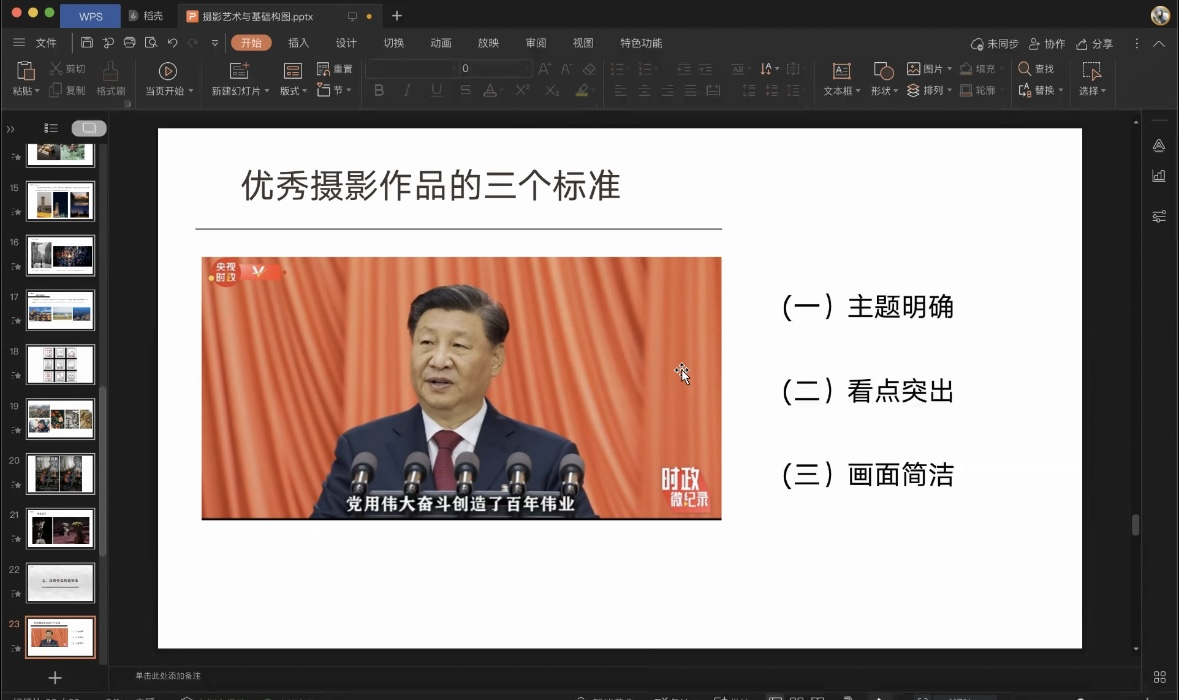Open the 图片 picture dropdown
Image resolution: width=1179 pixels, height=700 pixels.
point(929,69)
